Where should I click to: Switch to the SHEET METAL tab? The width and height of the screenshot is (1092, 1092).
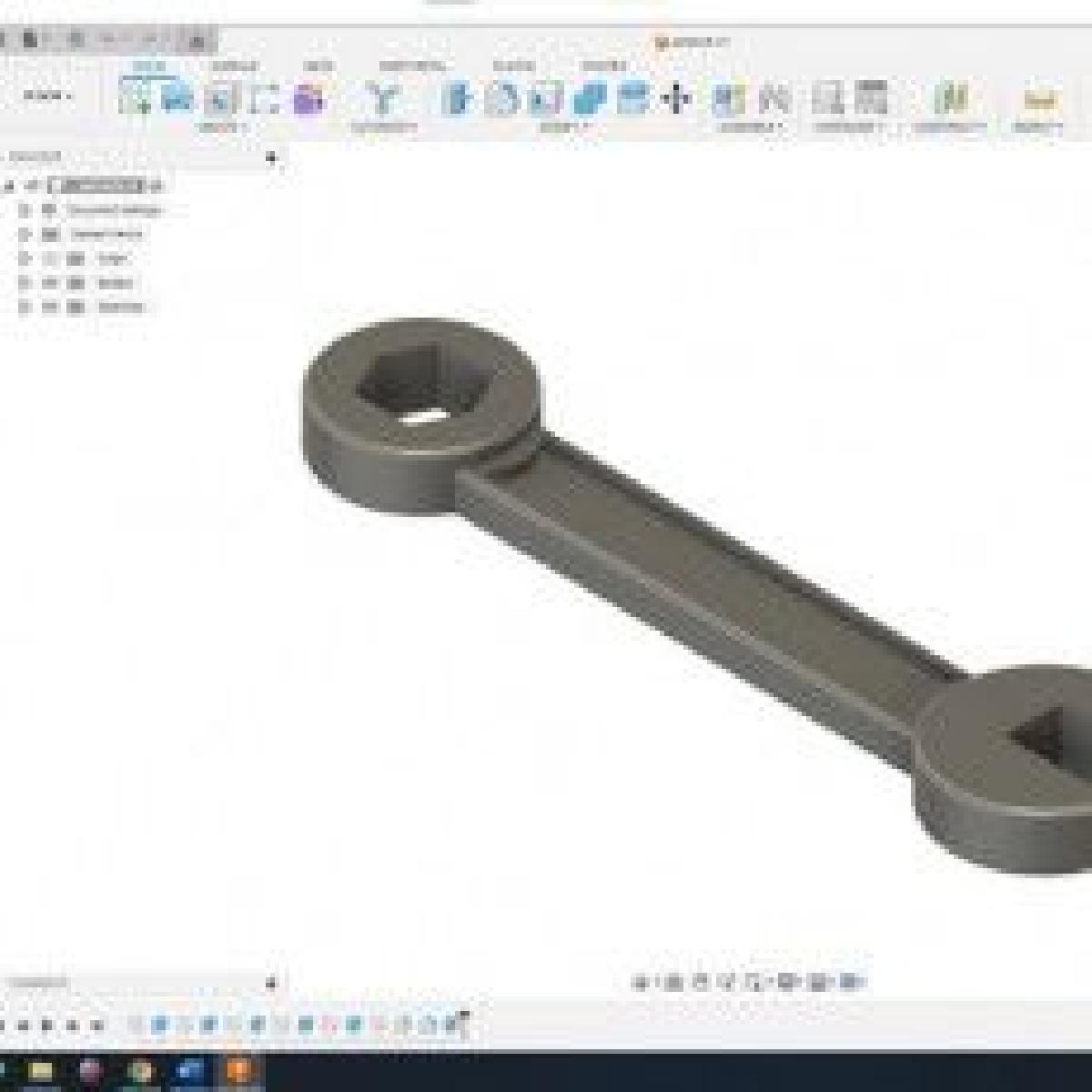click(411, 66)
